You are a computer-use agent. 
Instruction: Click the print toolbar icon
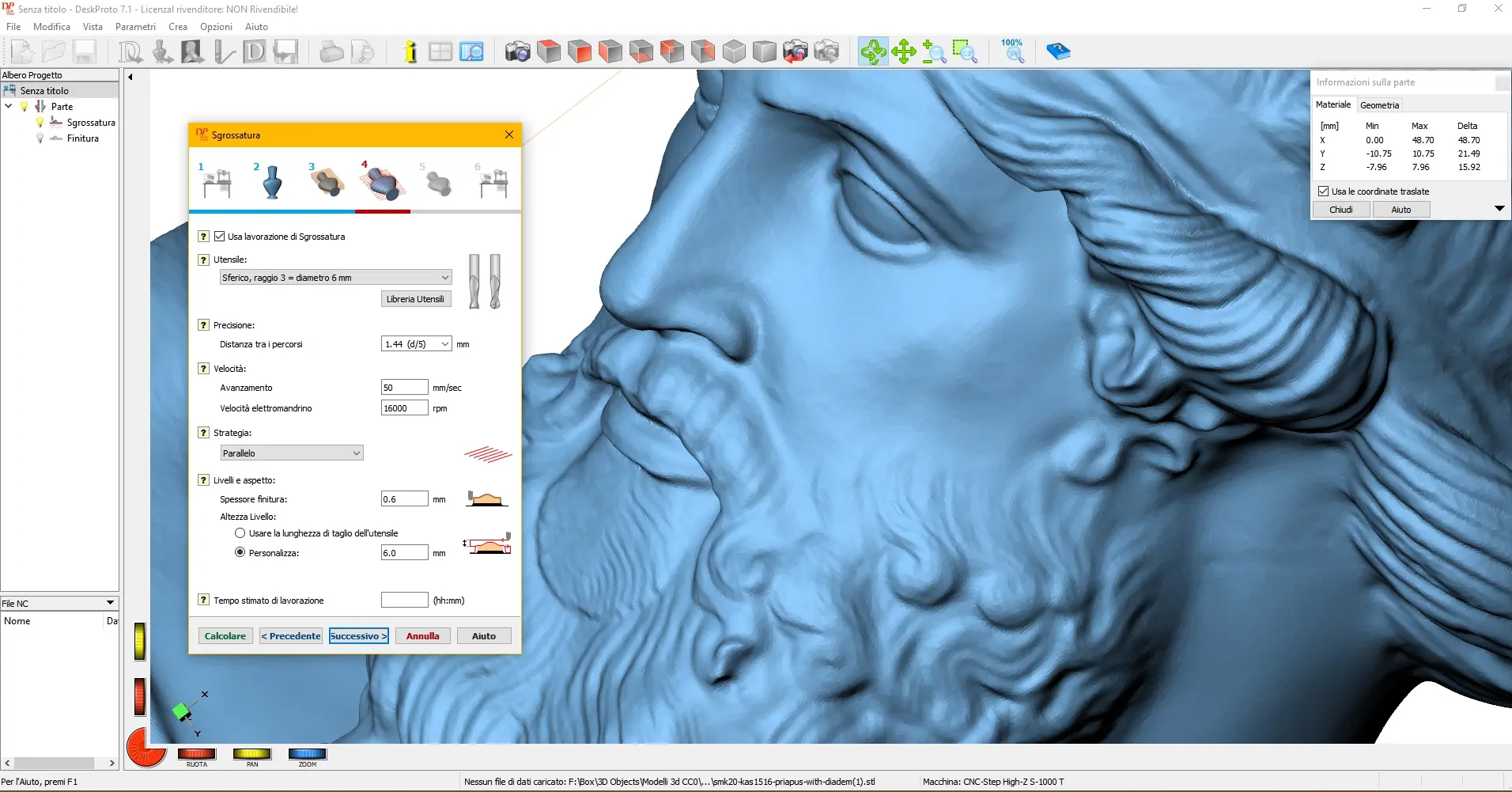[x=332, y=52]
